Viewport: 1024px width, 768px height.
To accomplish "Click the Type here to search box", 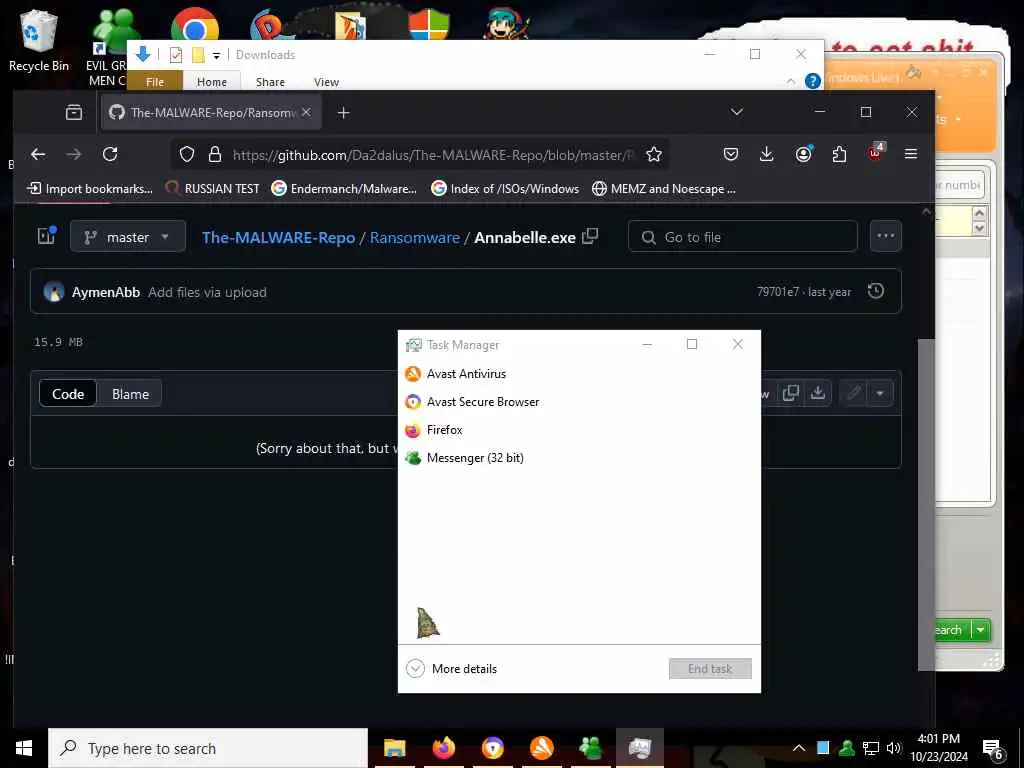I will point(208,748).
